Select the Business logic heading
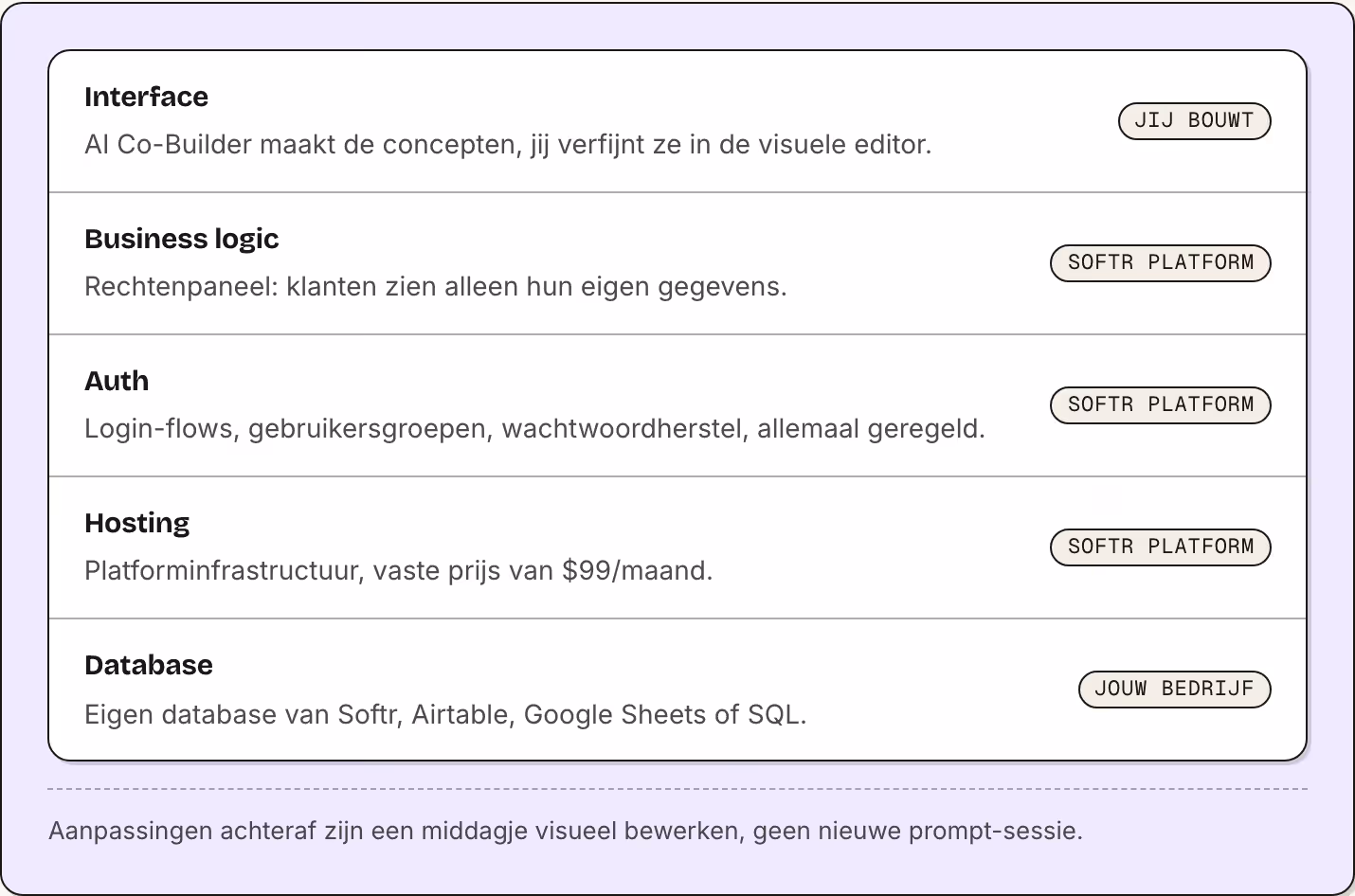The image size is (1355, 896). click(182, 239)
